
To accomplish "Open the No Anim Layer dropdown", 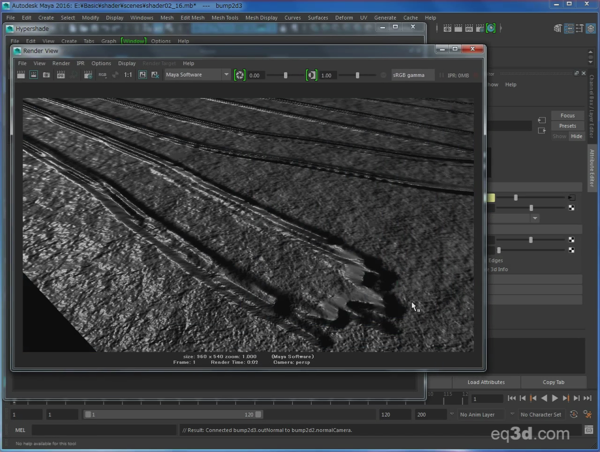I will 482,414.
